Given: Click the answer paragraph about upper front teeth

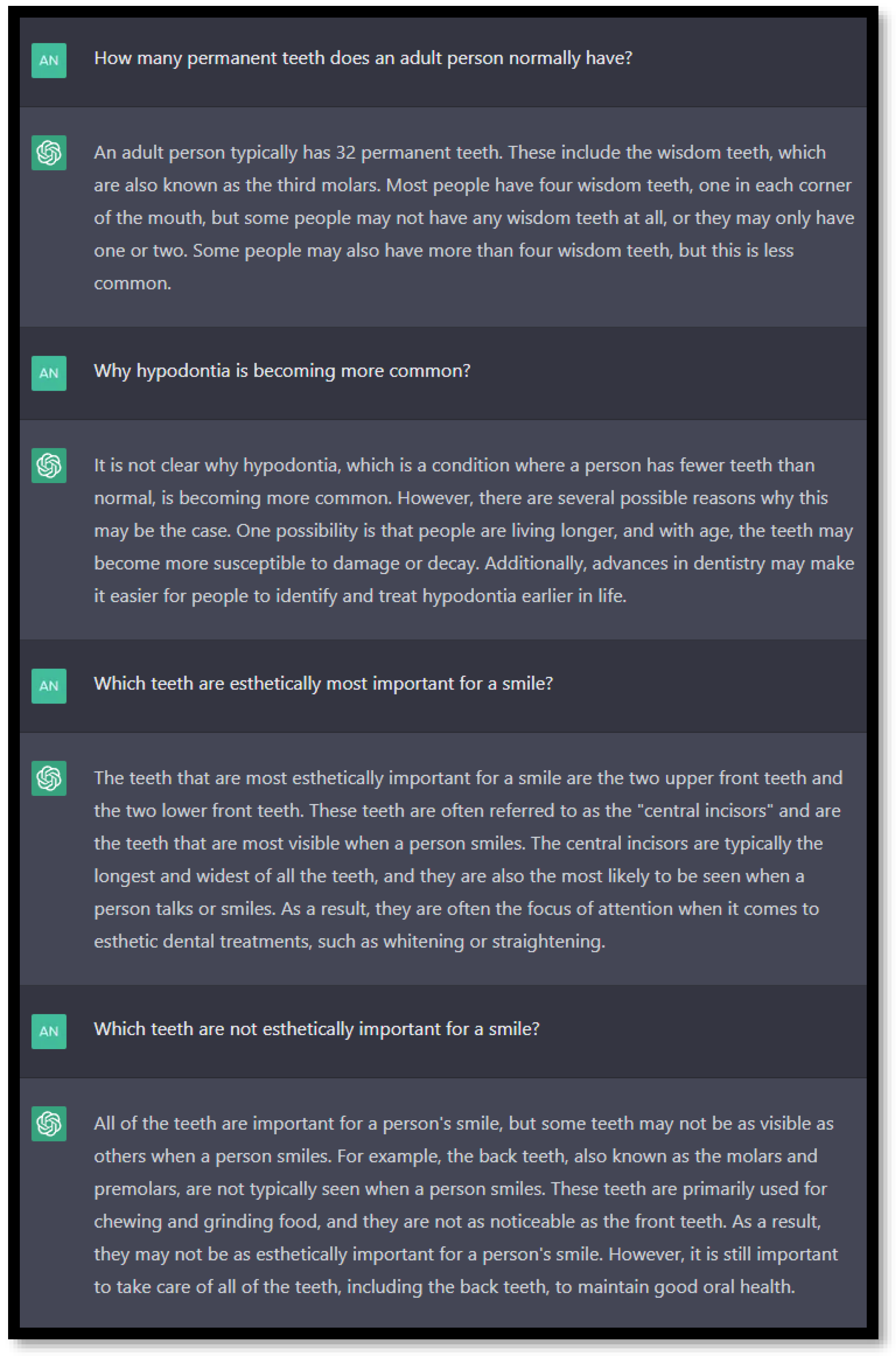Looking at the screenshot, I should pos(468,859).
